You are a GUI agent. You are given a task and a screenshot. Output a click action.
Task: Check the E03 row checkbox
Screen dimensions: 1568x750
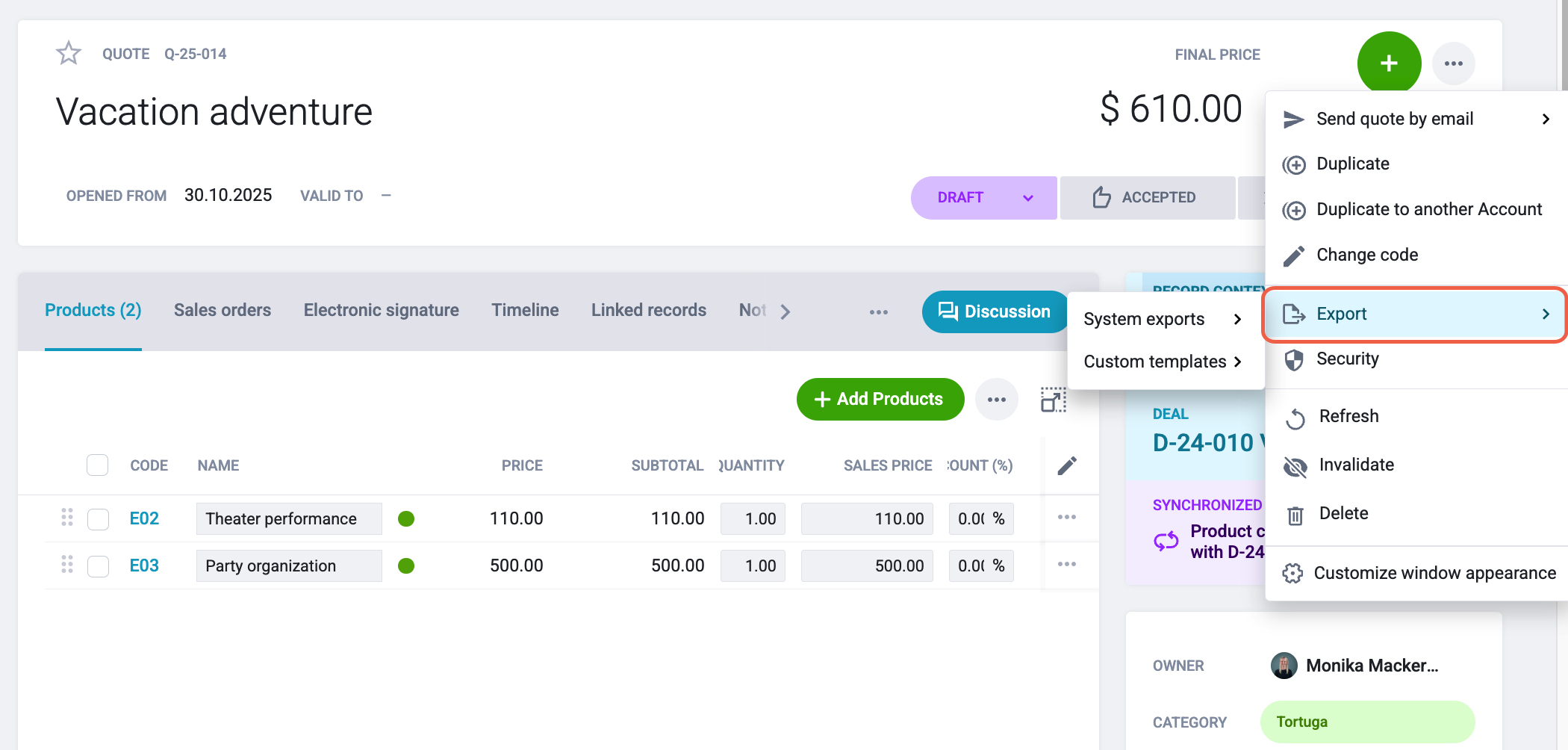click(98, 566)
